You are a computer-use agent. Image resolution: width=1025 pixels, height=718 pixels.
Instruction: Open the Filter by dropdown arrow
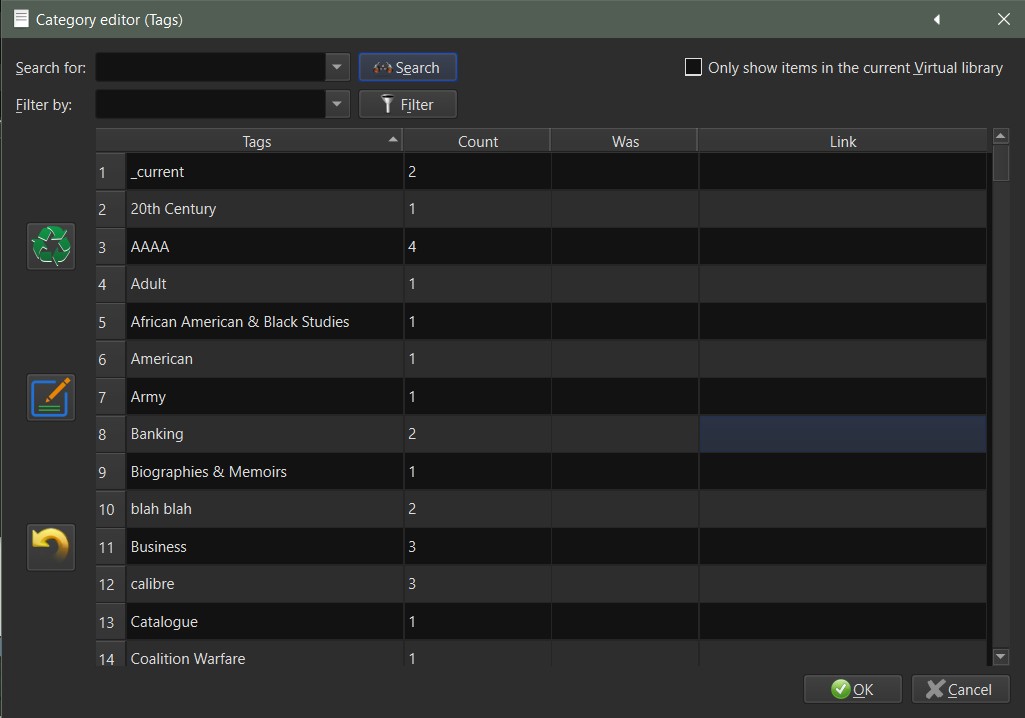click(x=337, y=104)
